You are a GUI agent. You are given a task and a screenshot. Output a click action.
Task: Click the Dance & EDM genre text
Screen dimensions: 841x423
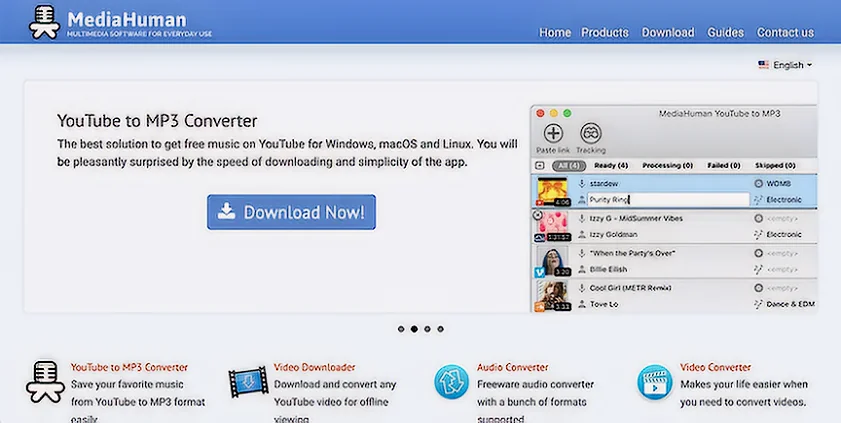(791, 304)
